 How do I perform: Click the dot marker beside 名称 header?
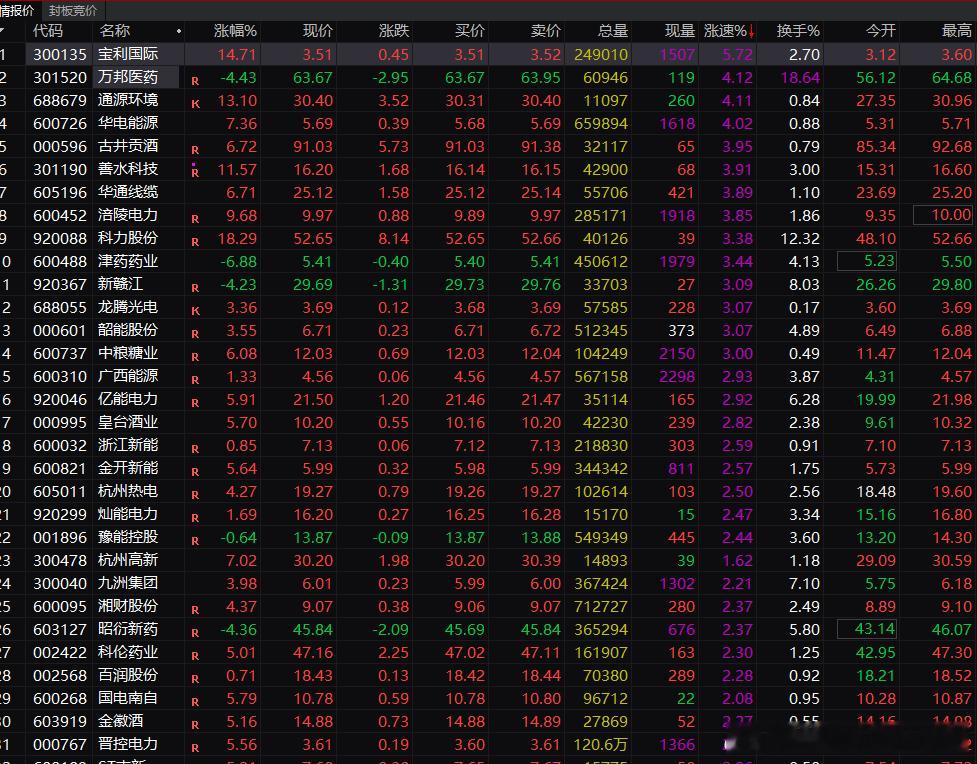point(179,31)
